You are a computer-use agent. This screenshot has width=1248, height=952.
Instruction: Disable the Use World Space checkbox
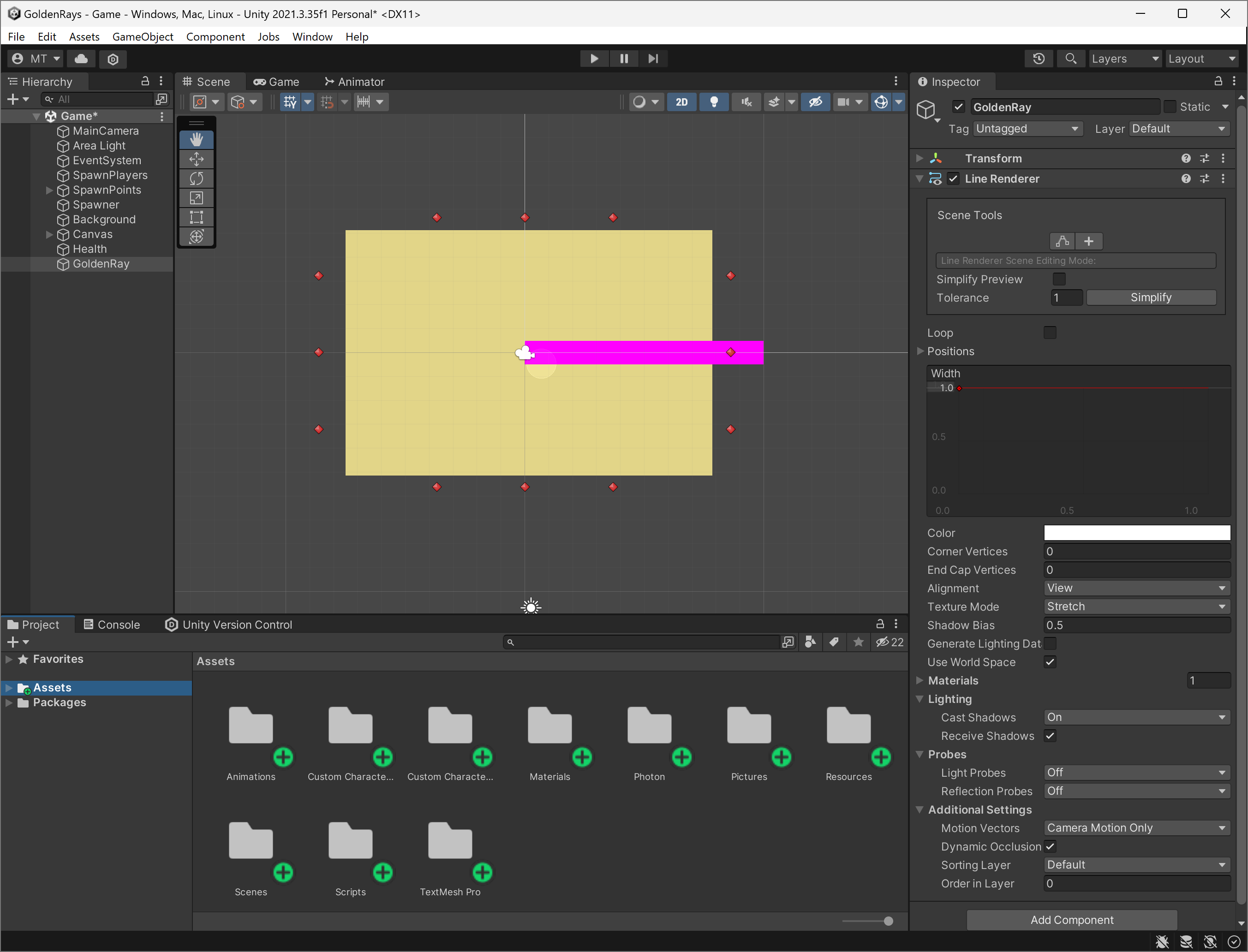pyautogui.click(x=1050, y=661)
